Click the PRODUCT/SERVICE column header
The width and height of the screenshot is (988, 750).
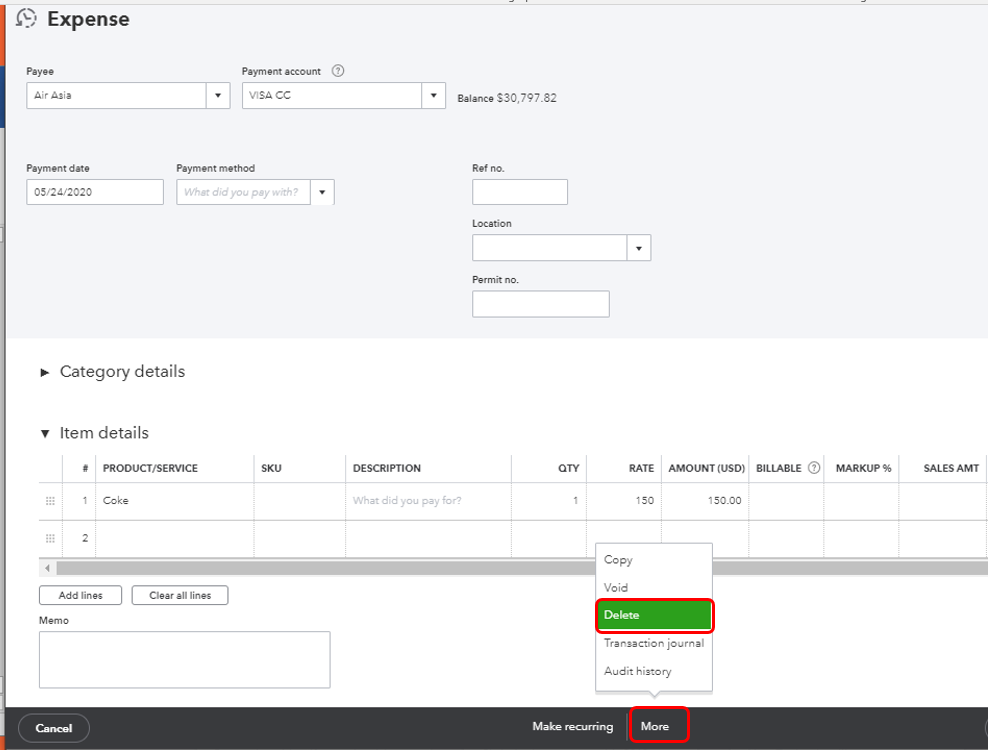coord(151,468)
